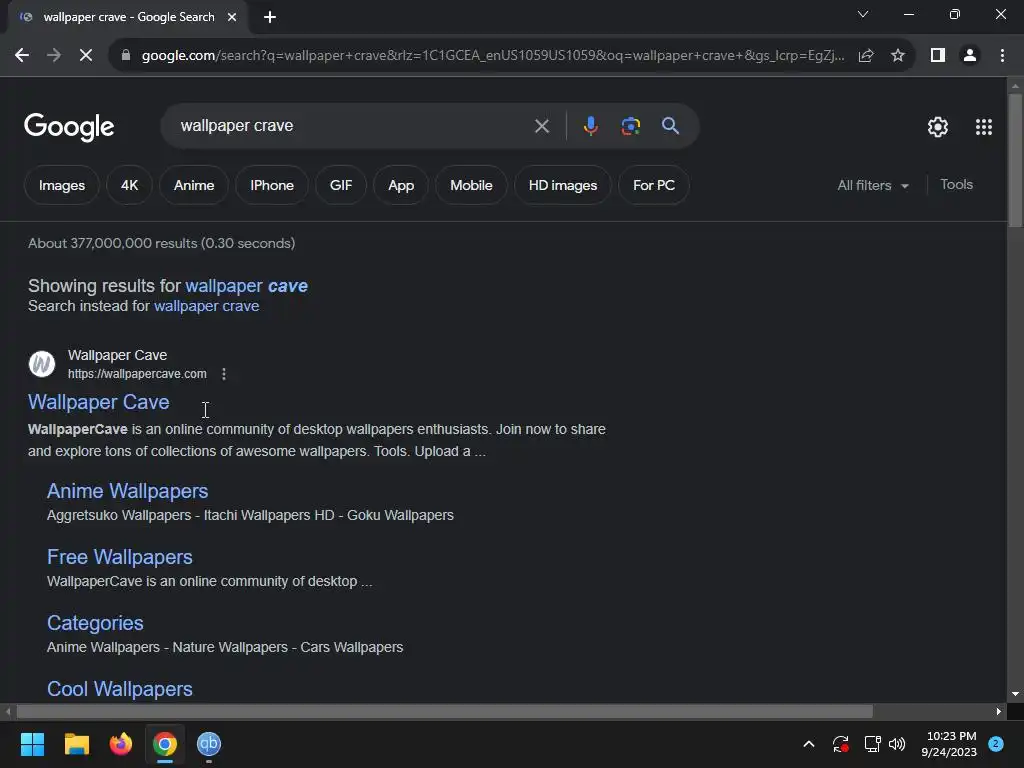Click the scroll down arrow
The image size is (1024, 768).
click(x=1015, y=694)
